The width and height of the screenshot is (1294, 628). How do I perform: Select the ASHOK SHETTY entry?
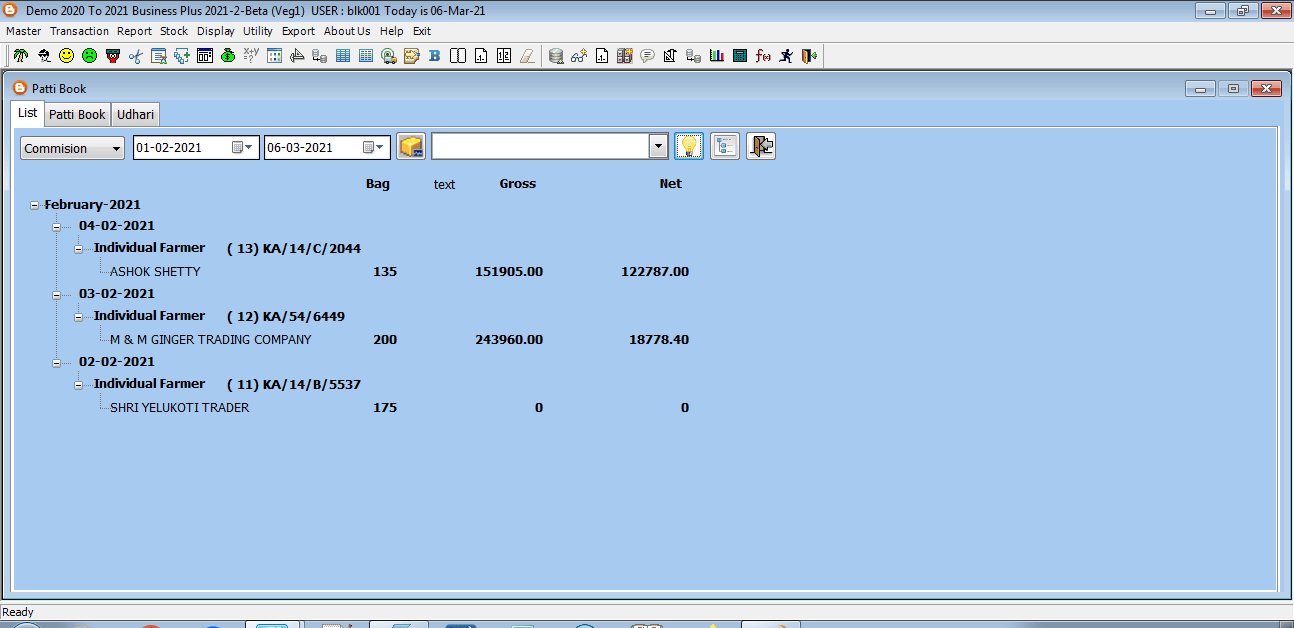(x=155, y=272)
